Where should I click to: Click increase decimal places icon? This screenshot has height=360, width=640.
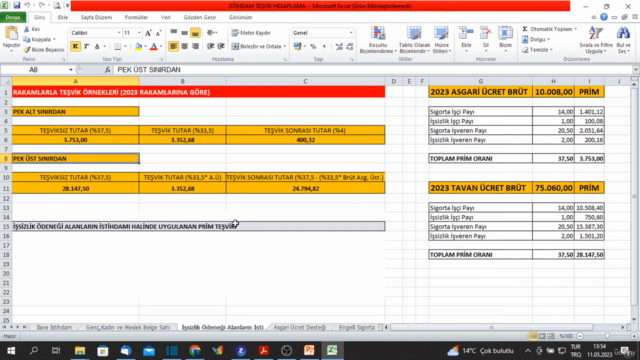click(339, 47)
